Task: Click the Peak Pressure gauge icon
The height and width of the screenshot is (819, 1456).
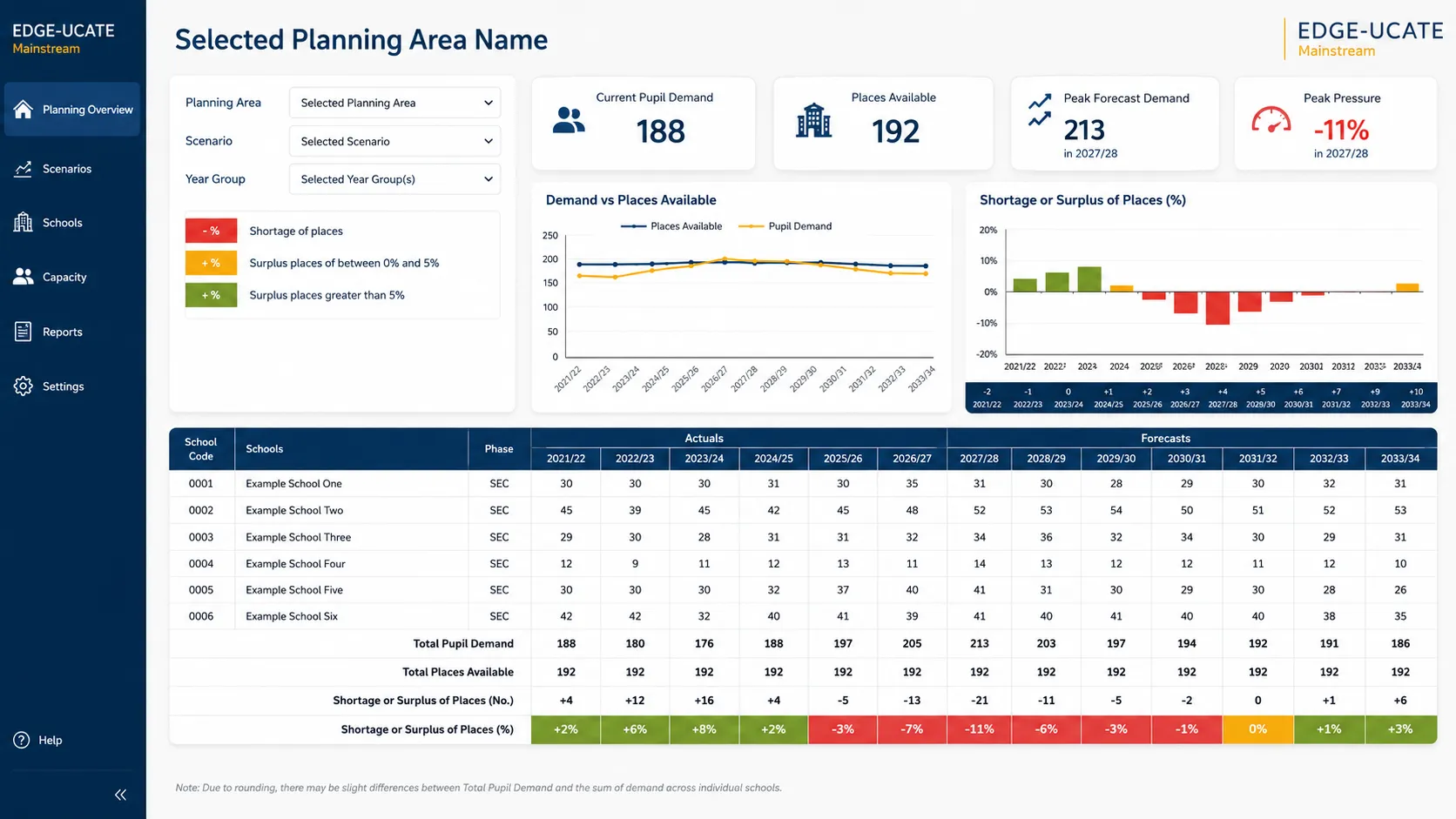Action: pyautogui.click(x=1271, y=119)
